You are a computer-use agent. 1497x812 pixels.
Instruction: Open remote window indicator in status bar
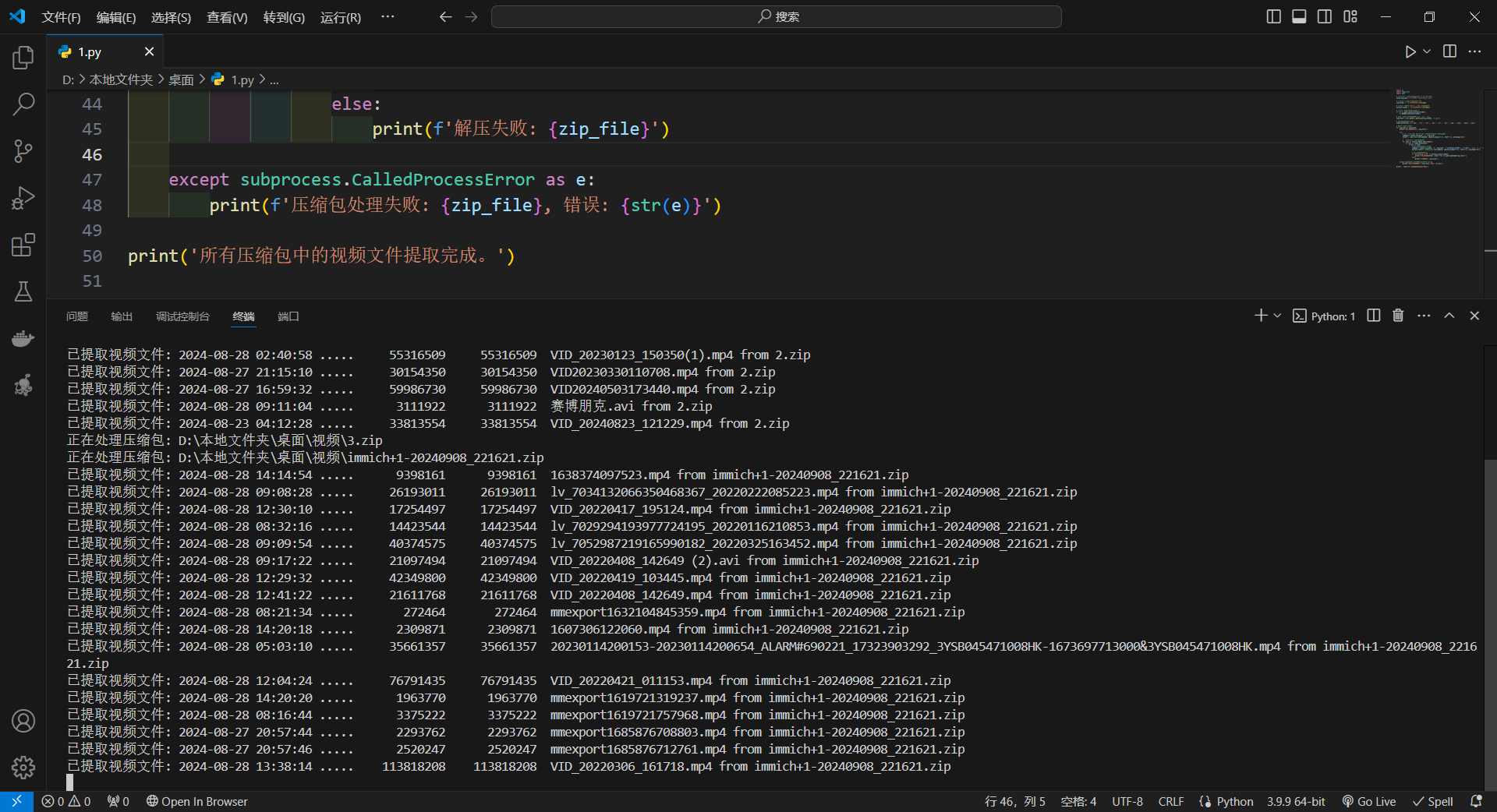click(x=16, y=801)
